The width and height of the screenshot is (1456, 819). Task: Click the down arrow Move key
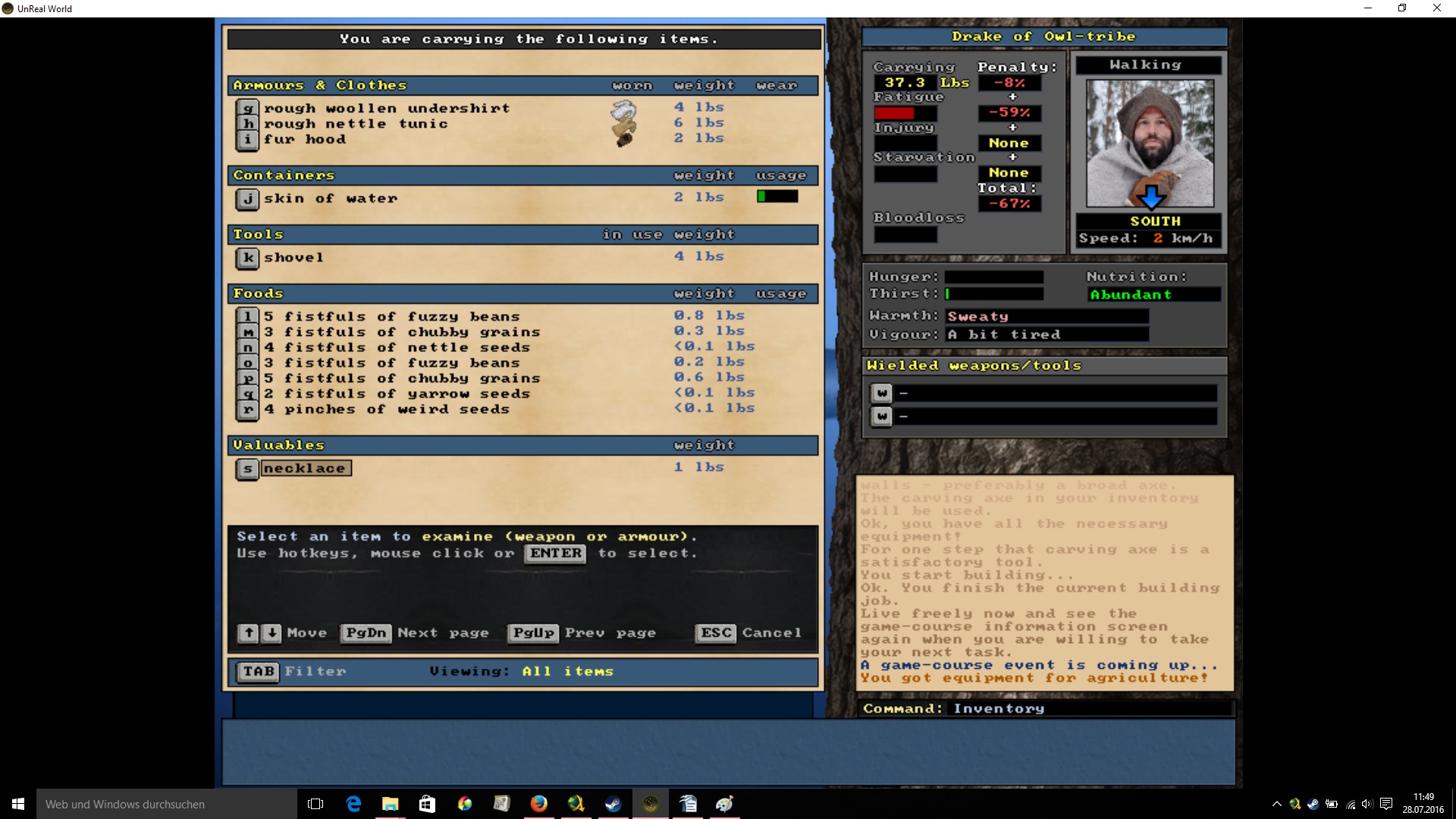tap(271, 632)
